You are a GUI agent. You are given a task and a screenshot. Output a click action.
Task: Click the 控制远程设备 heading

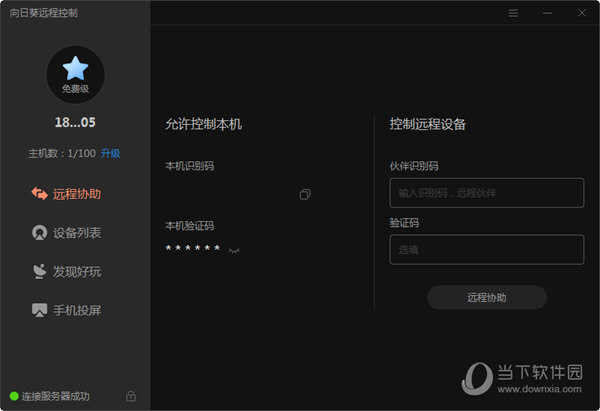pos(428,124)
